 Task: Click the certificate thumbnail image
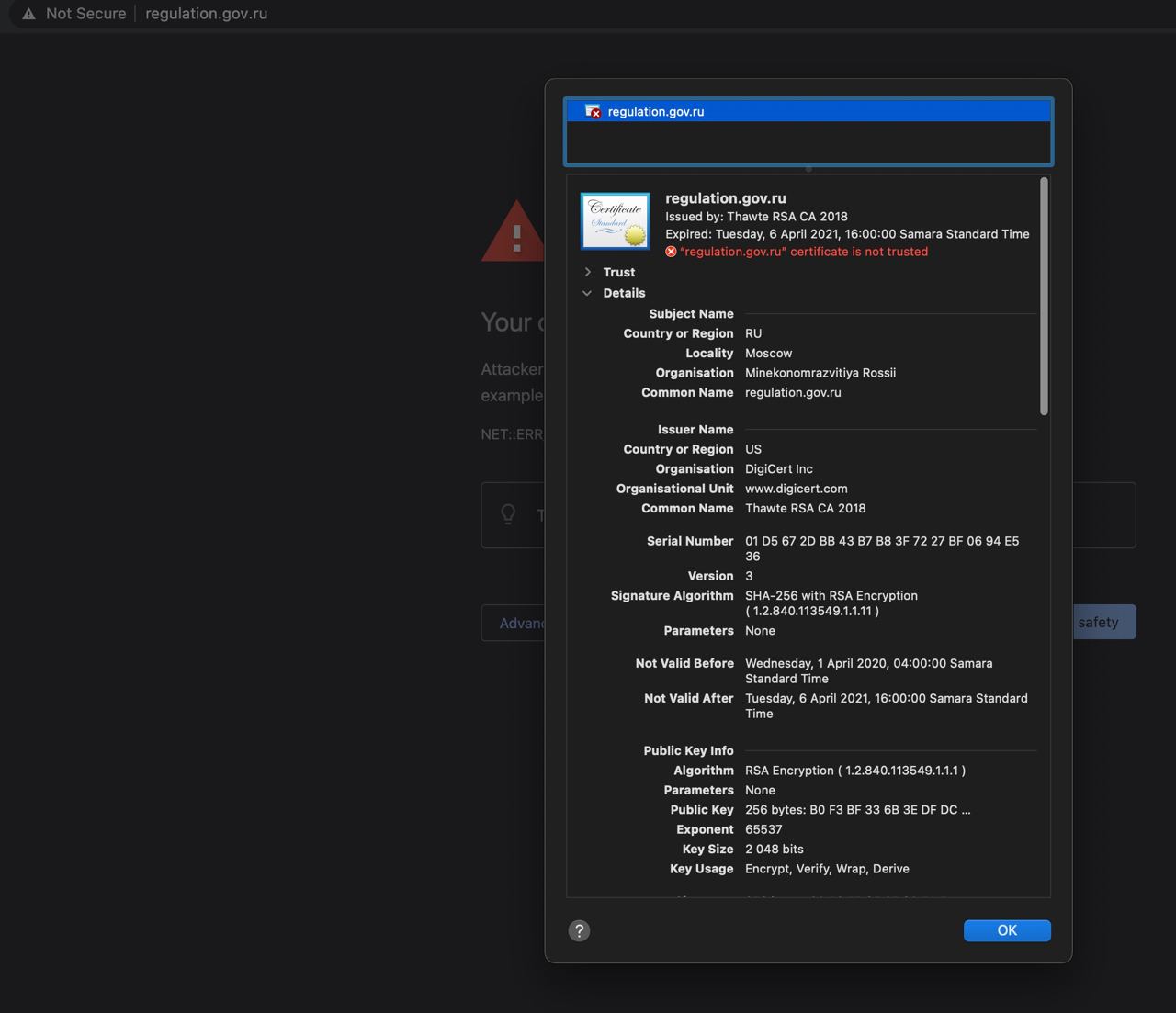(616, 220)
